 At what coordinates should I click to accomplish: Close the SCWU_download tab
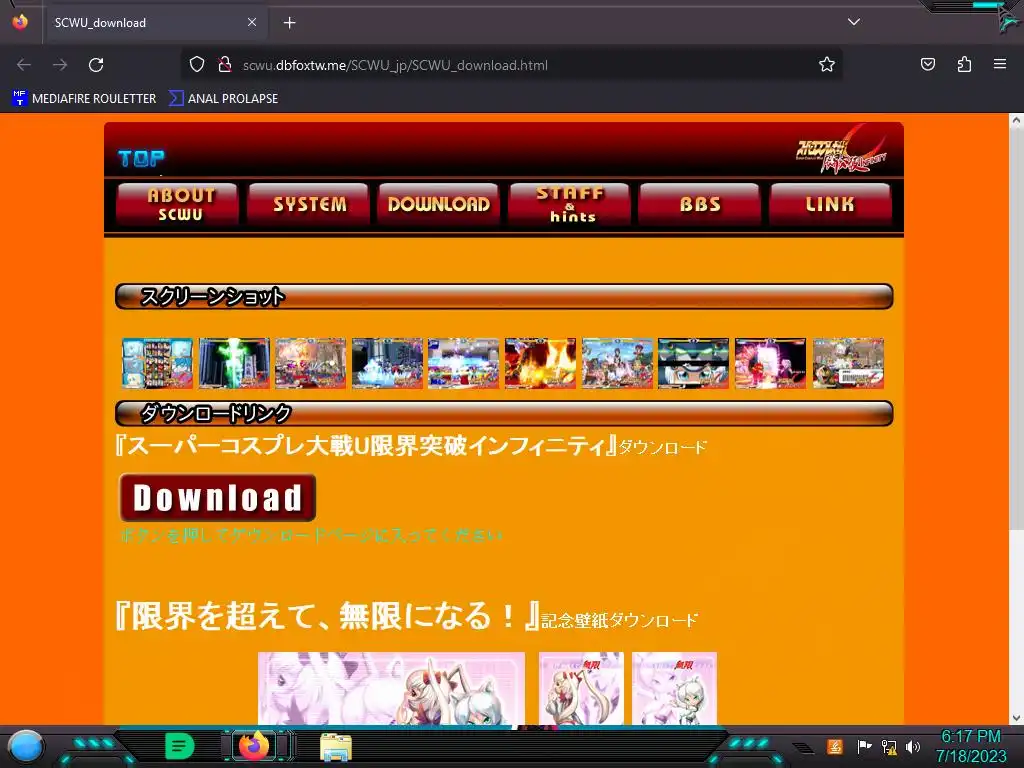[x=252, y=22]
